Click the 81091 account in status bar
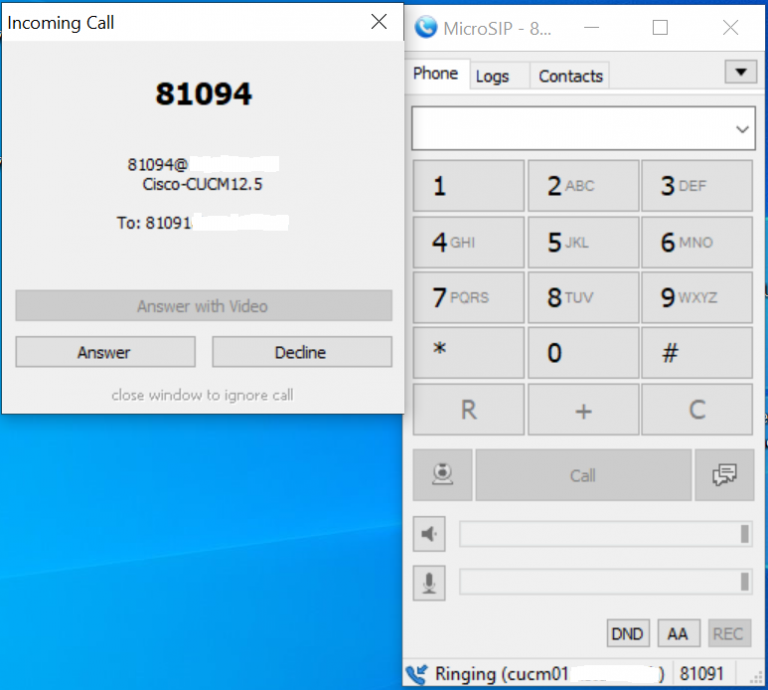 (701, 673)
